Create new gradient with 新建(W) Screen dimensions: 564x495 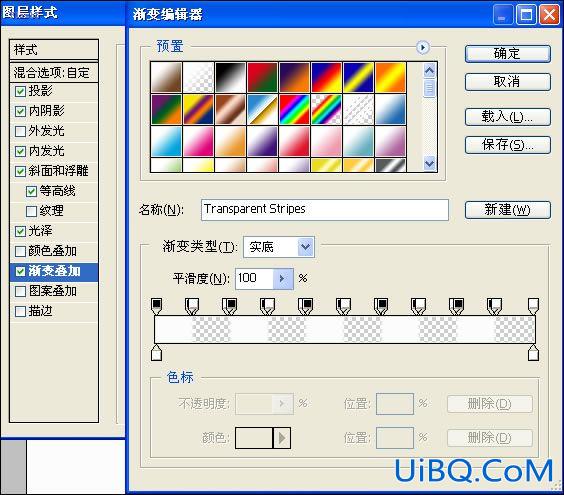[508, 210]
